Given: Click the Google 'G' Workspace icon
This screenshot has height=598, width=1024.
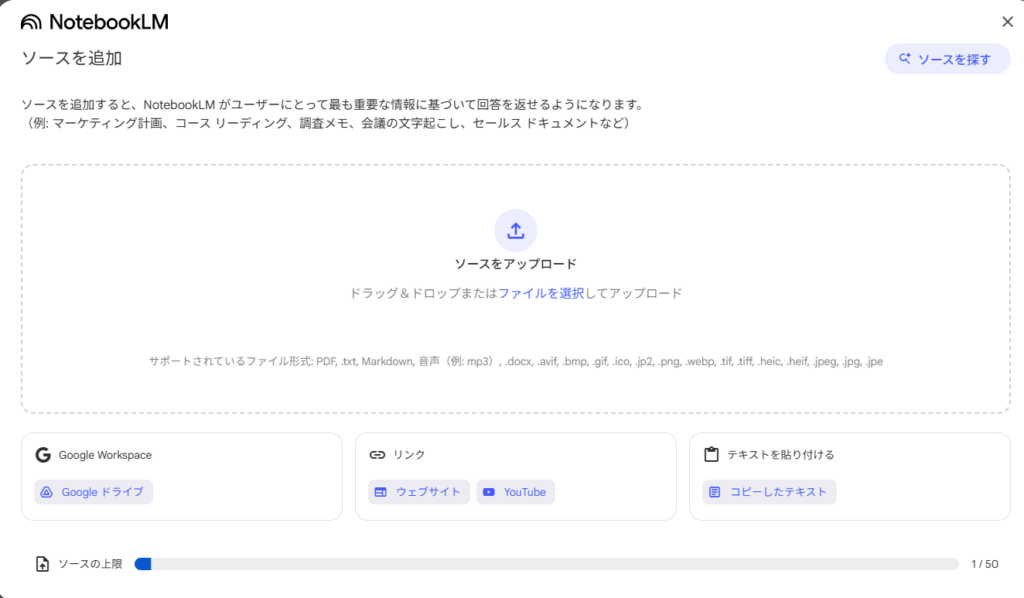Looking at the screenshot, I should pyautogui.click(x=43, y=455).
